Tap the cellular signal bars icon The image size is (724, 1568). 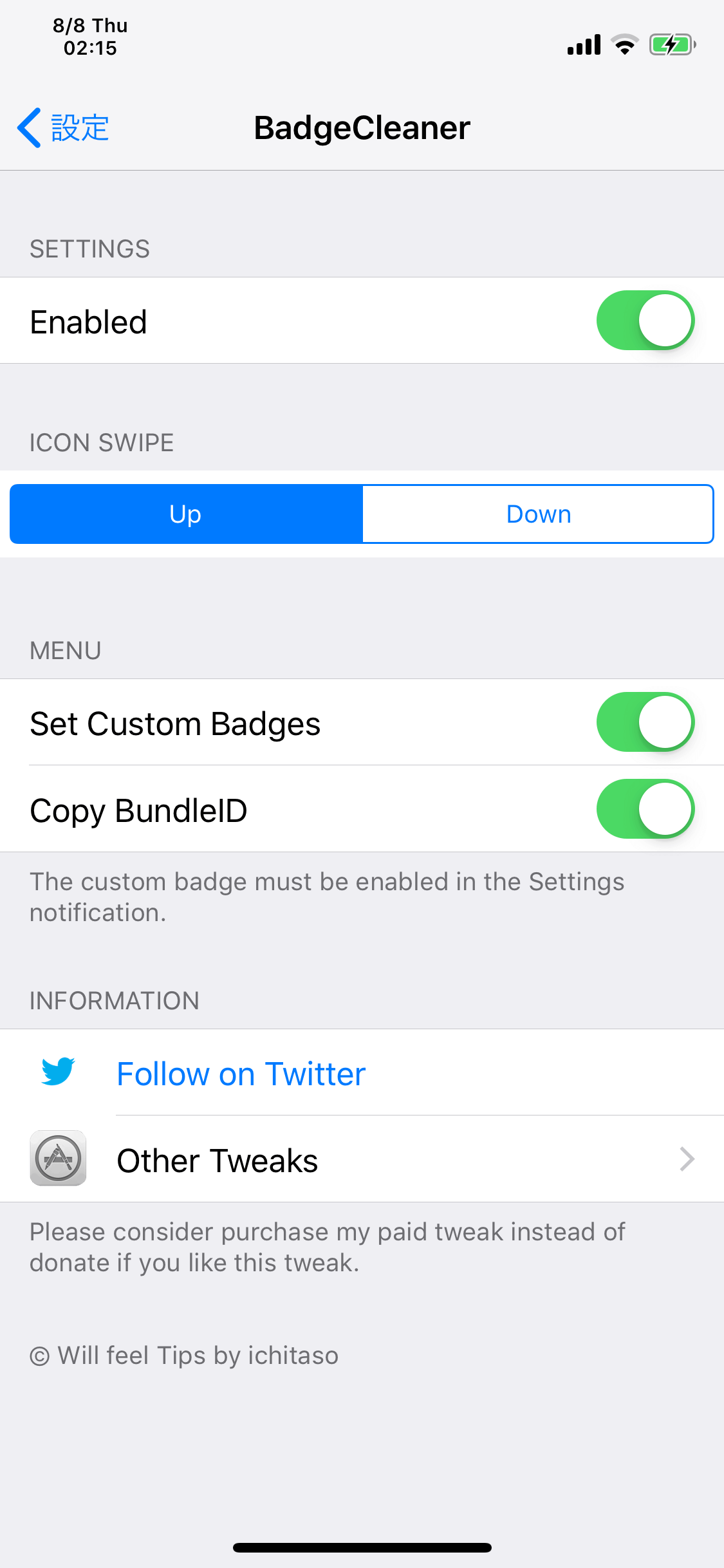[x=584, y=45]
